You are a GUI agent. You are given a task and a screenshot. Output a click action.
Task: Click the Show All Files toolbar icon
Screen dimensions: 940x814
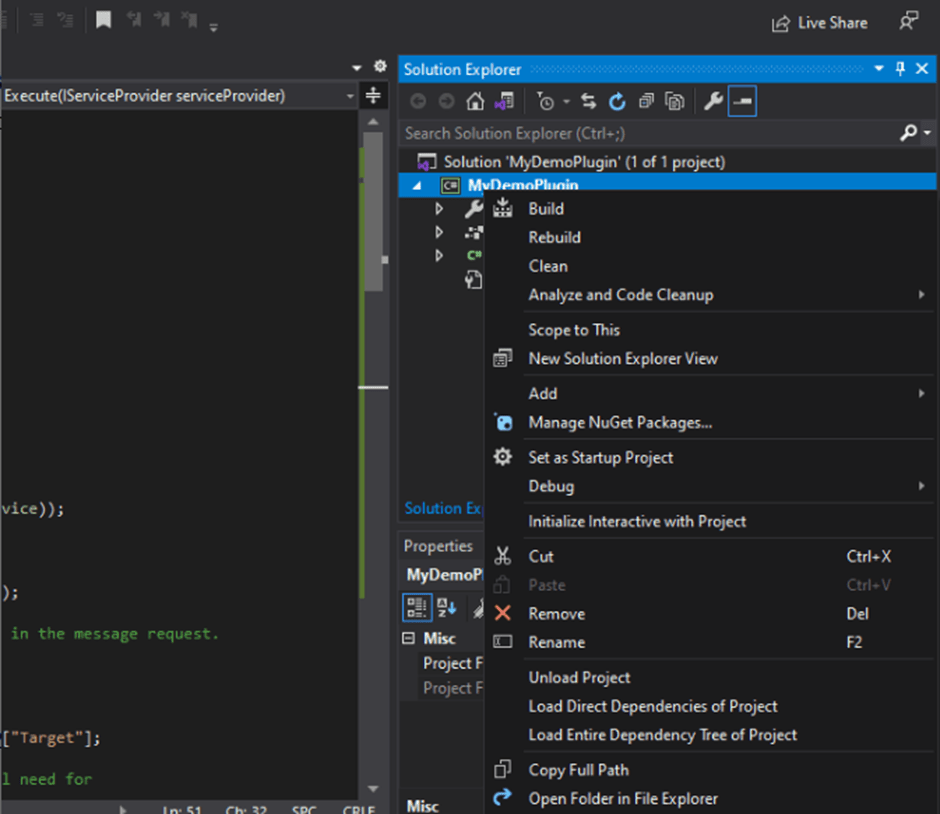point(675,101)
